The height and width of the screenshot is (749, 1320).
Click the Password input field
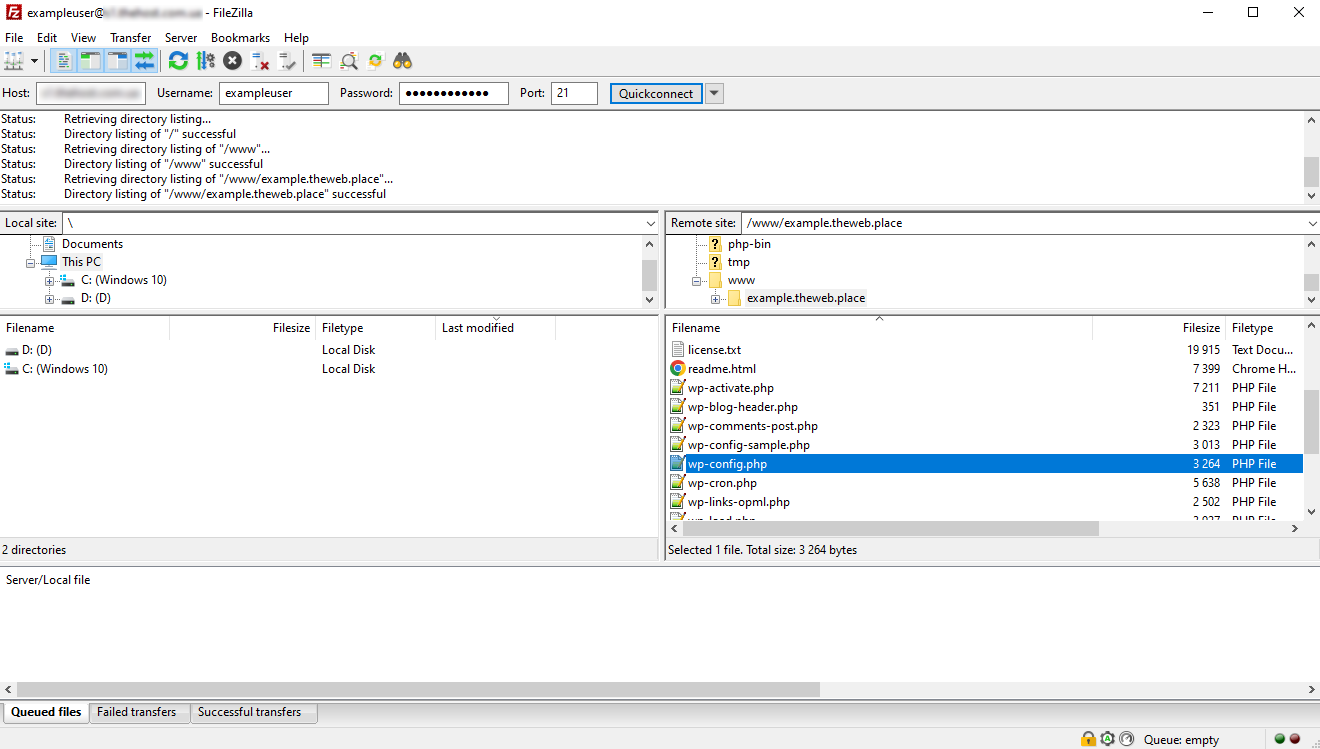coord(454,93)
